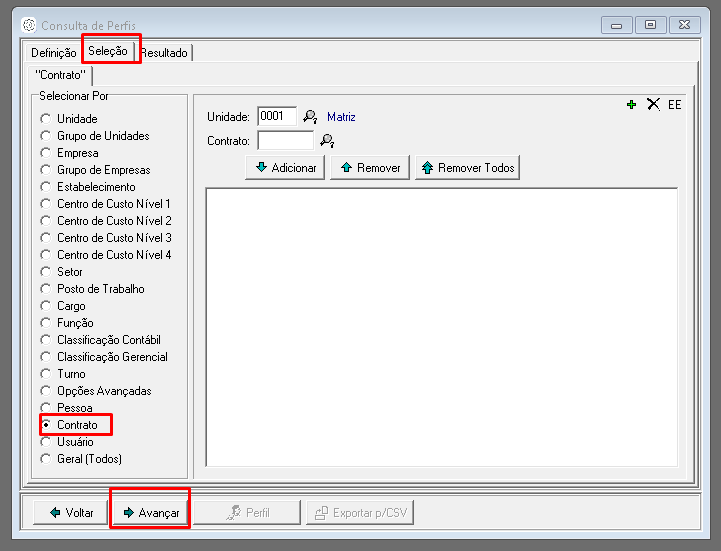721x551 pixels.
Task: Switch to the Definição tab
Action: (53, 53)
